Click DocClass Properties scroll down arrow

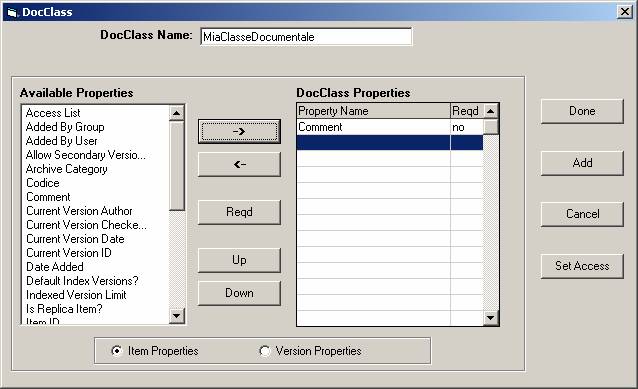[491, 318]
